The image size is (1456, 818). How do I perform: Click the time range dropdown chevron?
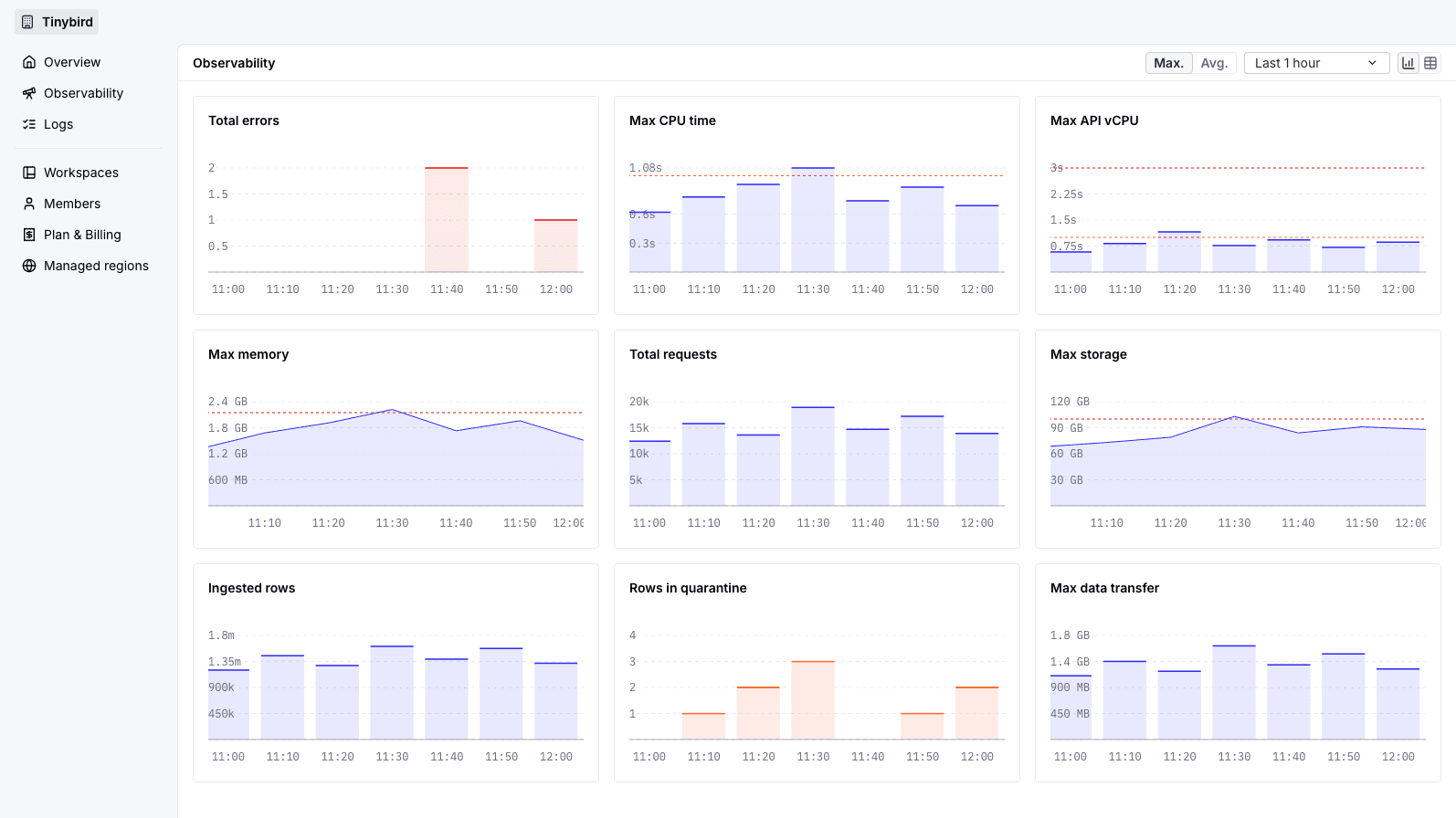pyautogui.click(x=1372, y=63)
